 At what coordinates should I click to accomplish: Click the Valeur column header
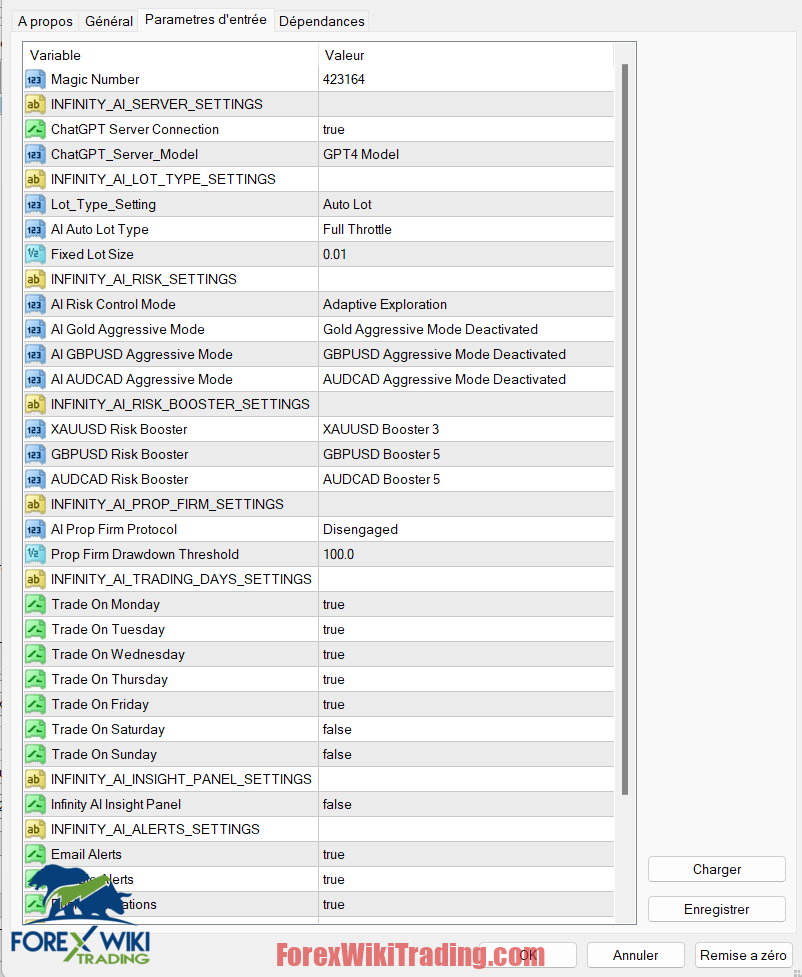click(x=466, y=55)
